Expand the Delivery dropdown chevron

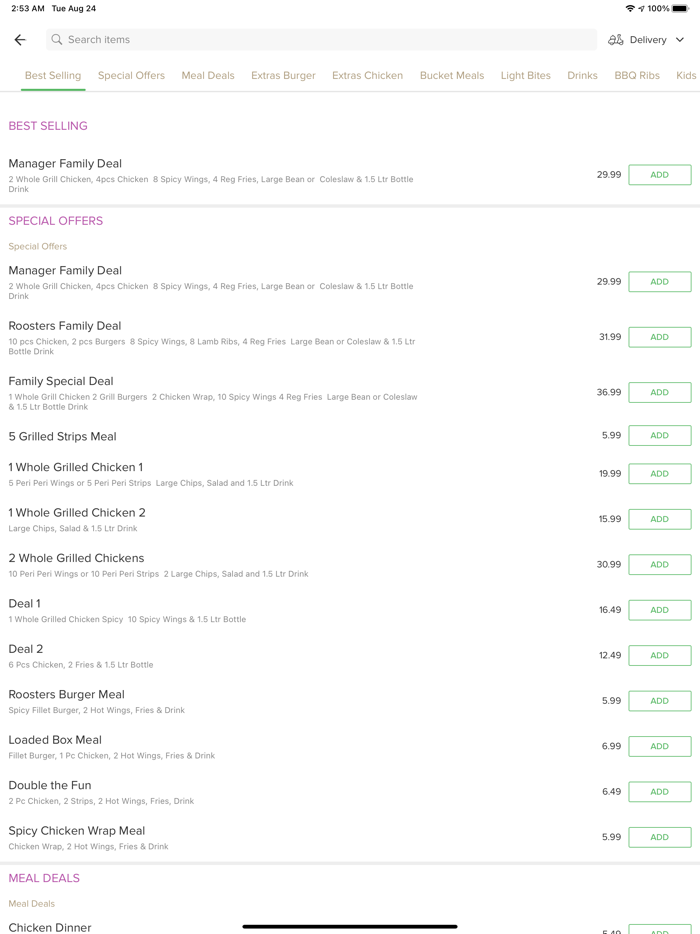pyautogui.click(x=680, y=40)
